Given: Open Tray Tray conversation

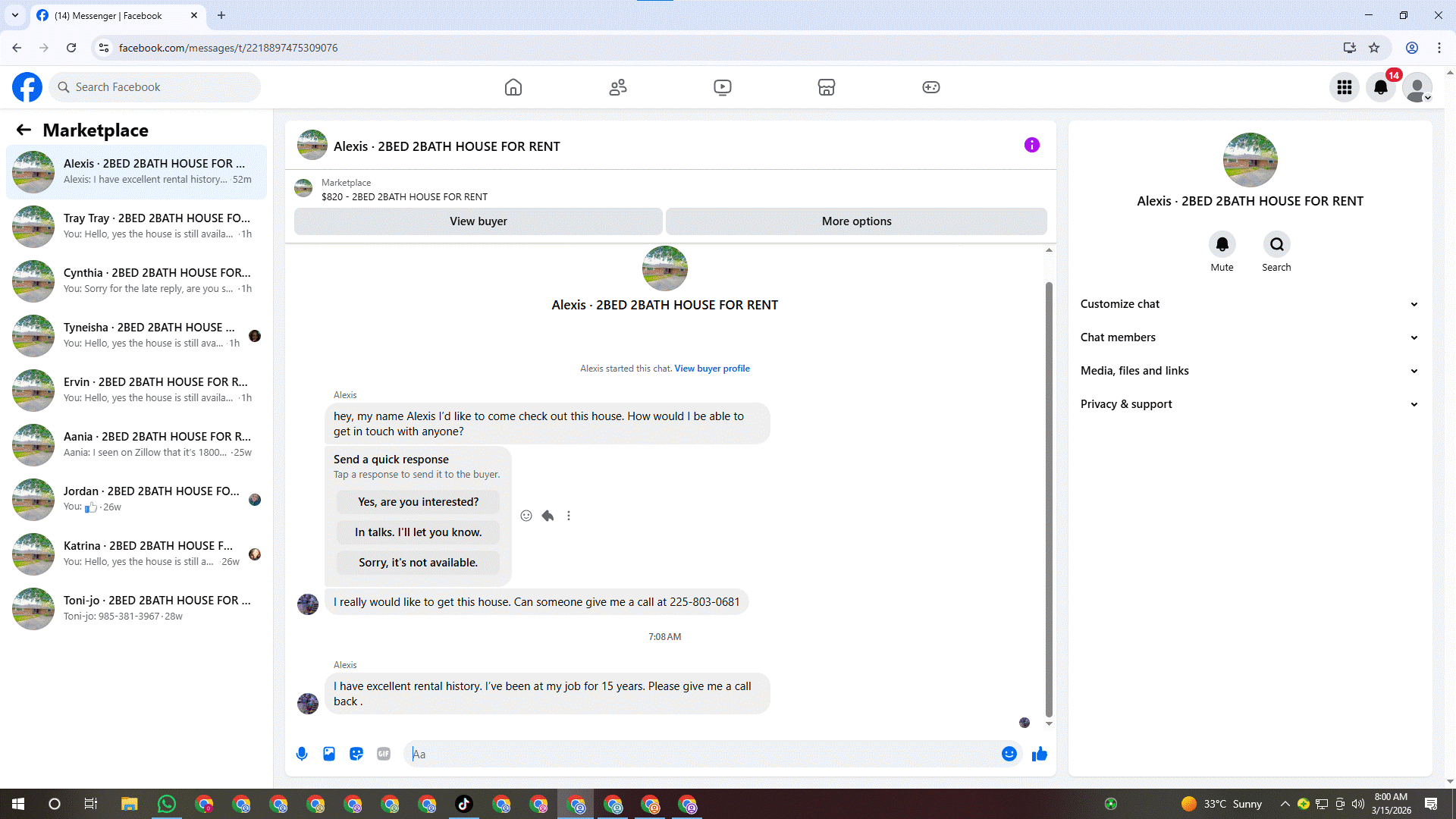Looking at the screenshot, I should pyautogui.click(x=136, y=227).
